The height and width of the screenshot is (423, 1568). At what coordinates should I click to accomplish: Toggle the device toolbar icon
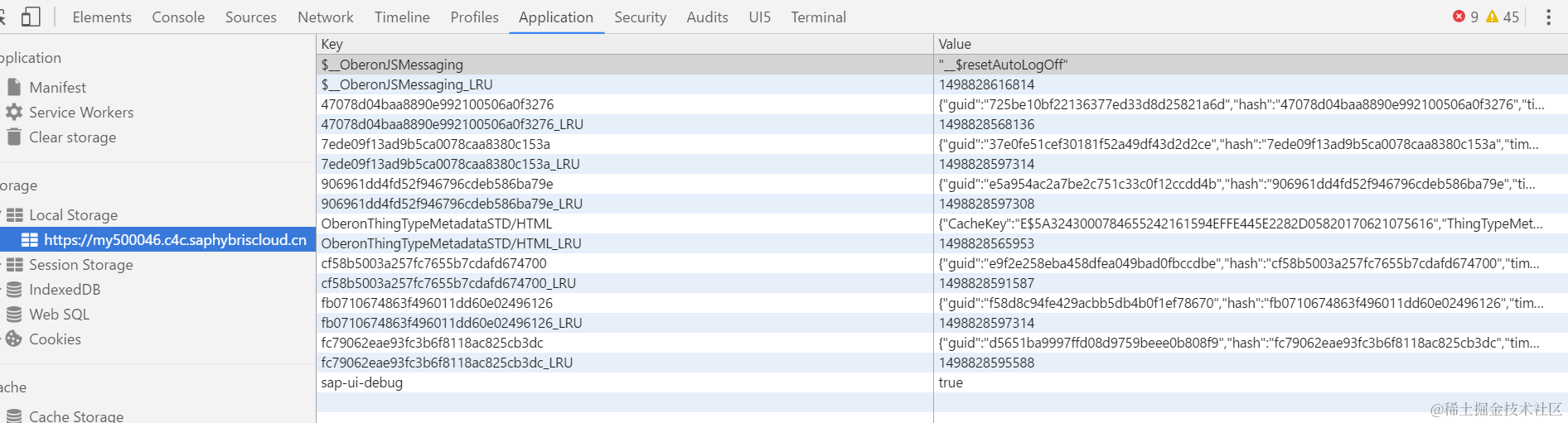point(31,17)
